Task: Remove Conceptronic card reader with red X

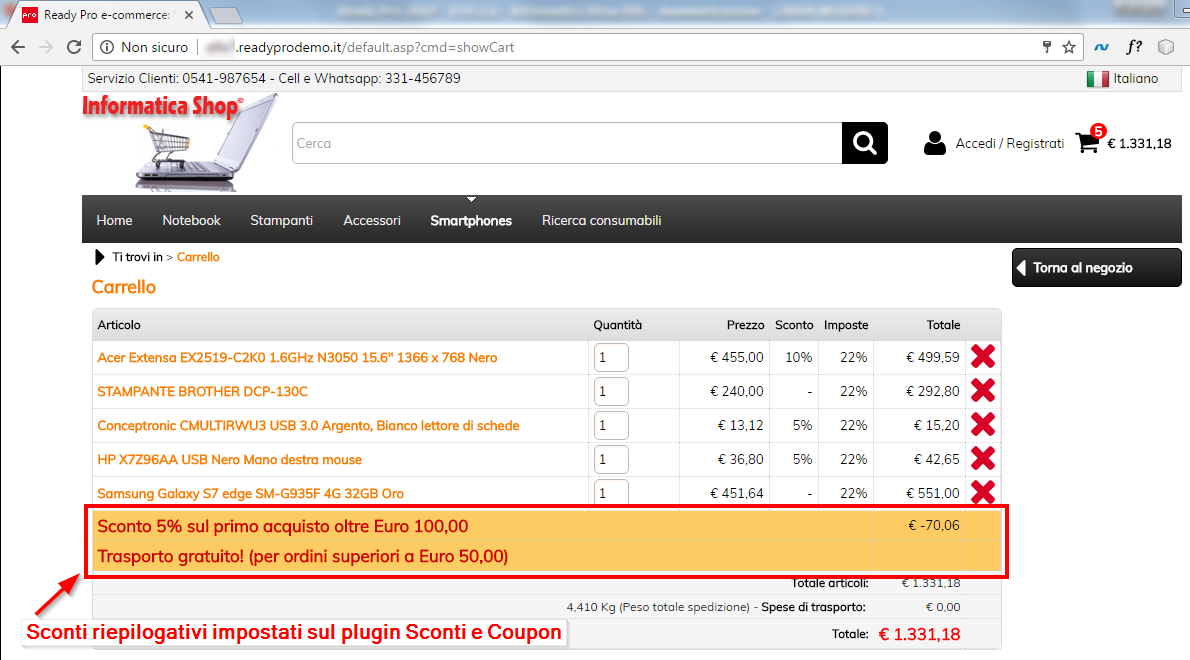Action: (983, 425)
